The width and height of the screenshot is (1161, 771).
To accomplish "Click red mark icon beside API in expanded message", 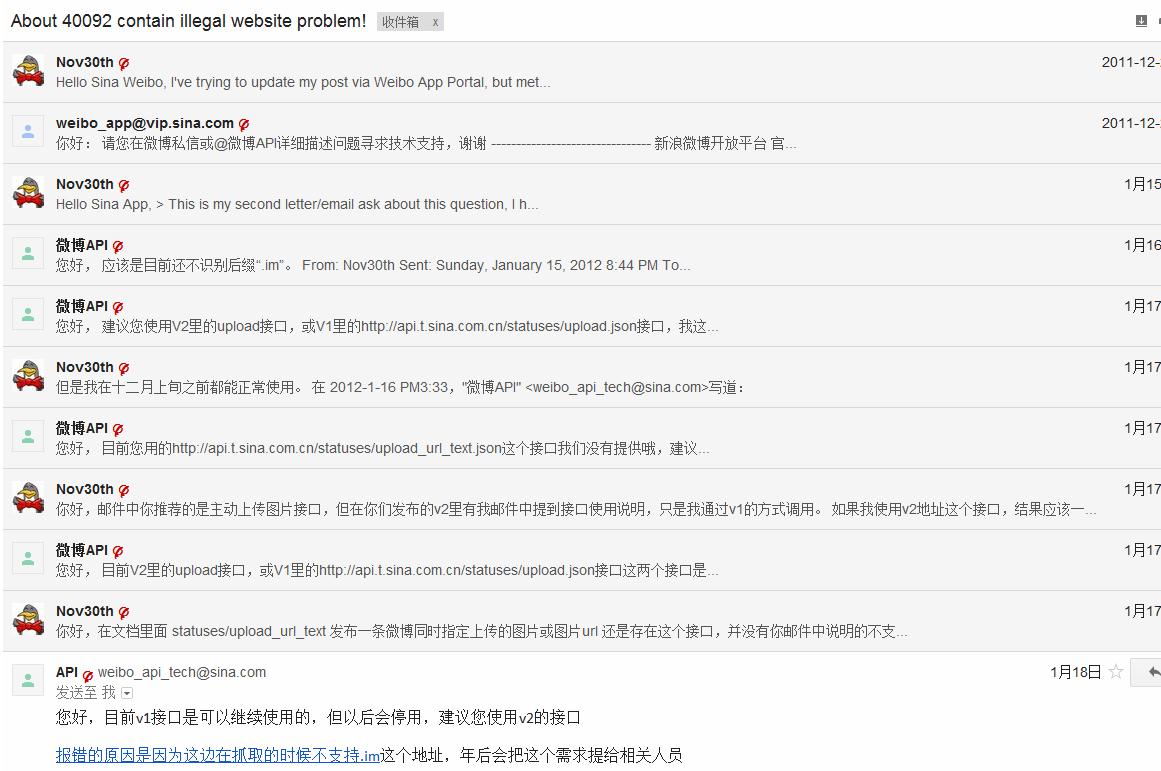I will click(x=87, y=675).
